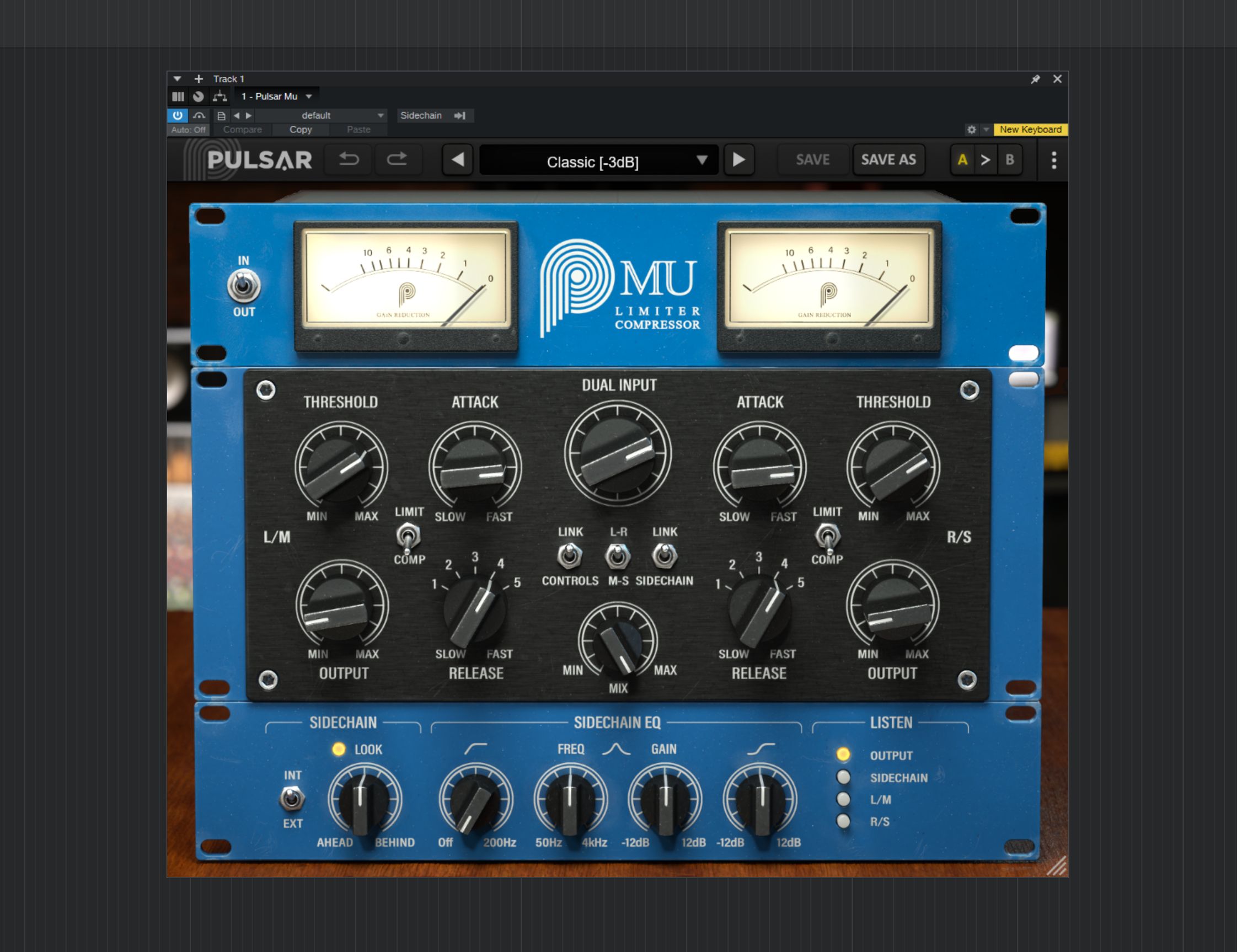Select the A state button
The height and width of the screenshot is (952, 1237).
coord(962,160)
